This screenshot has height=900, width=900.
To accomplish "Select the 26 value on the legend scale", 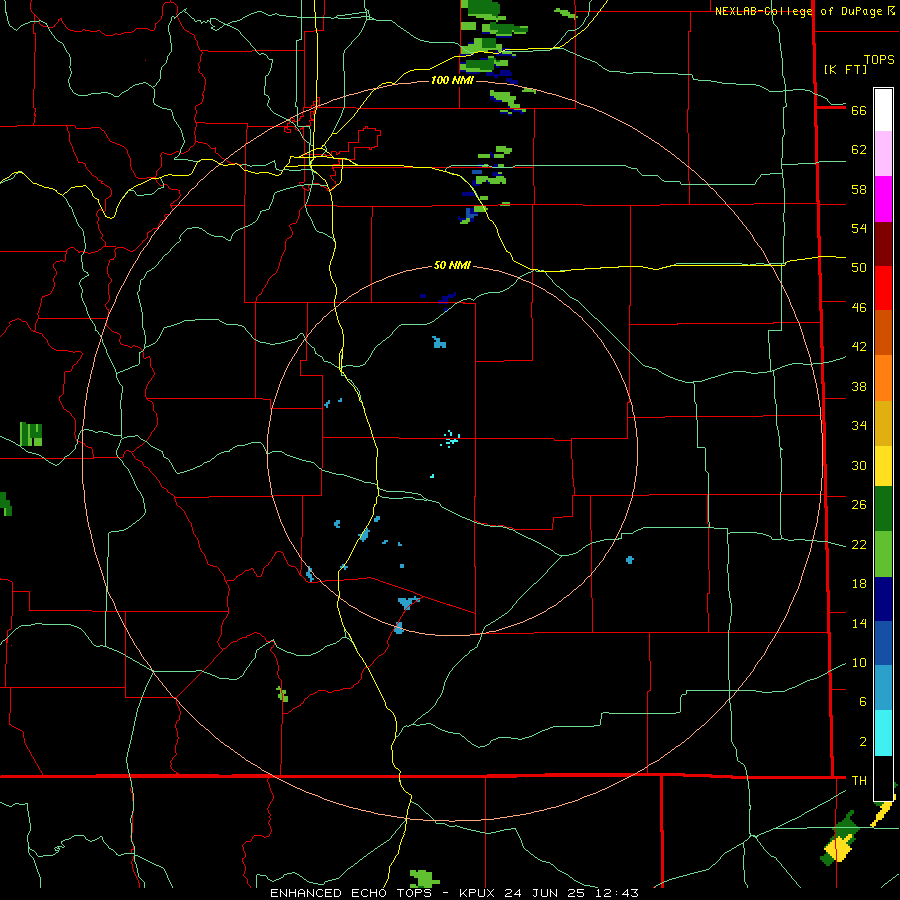I will pyautogui.click(x=859, y=505).
